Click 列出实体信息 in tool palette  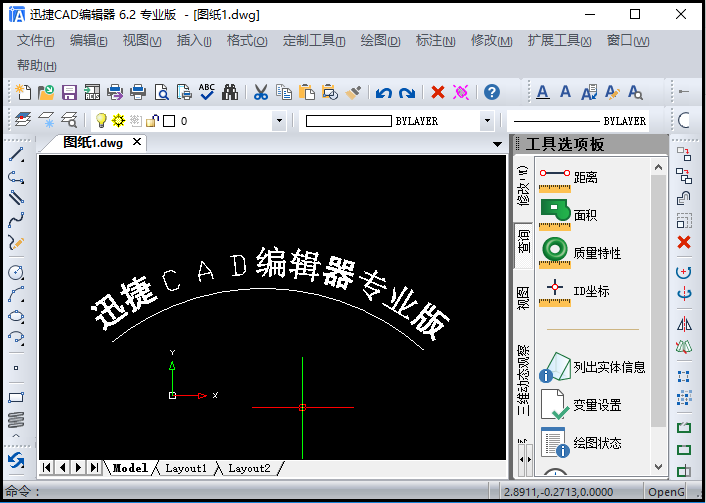[x=593, y=367]
